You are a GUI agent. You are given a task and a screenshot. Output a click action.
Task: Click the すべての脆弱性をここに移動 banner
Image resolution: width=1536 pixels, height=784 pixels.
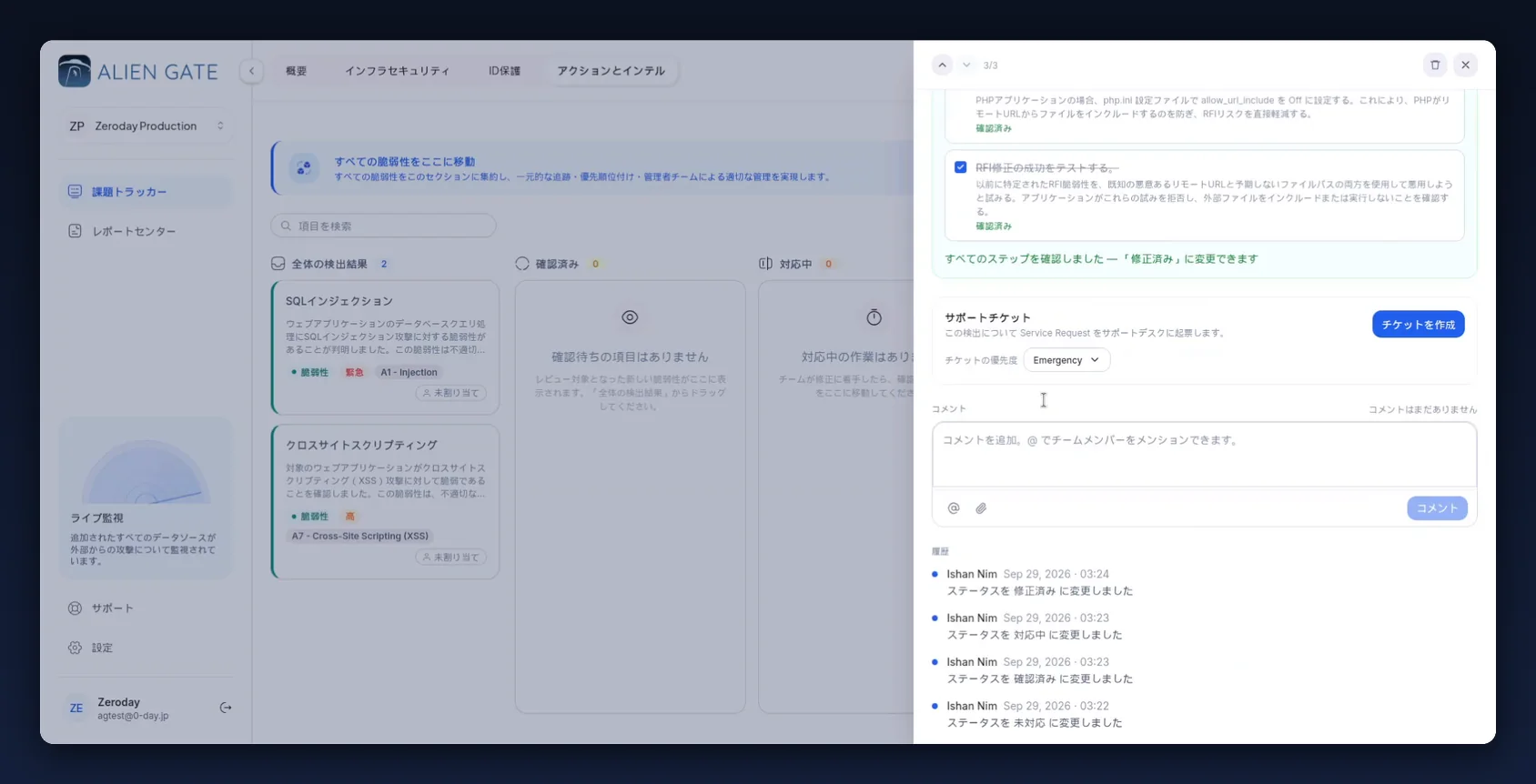click(x=591, y=168)
